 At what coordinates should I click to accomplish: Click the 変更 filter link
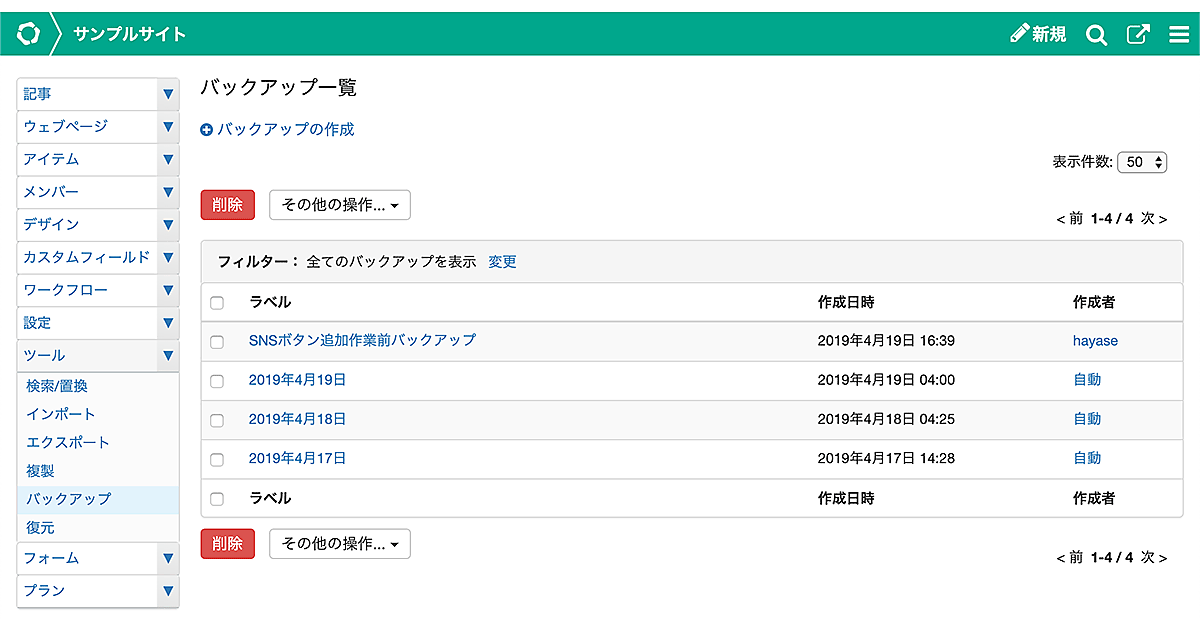tap(502, 262)
